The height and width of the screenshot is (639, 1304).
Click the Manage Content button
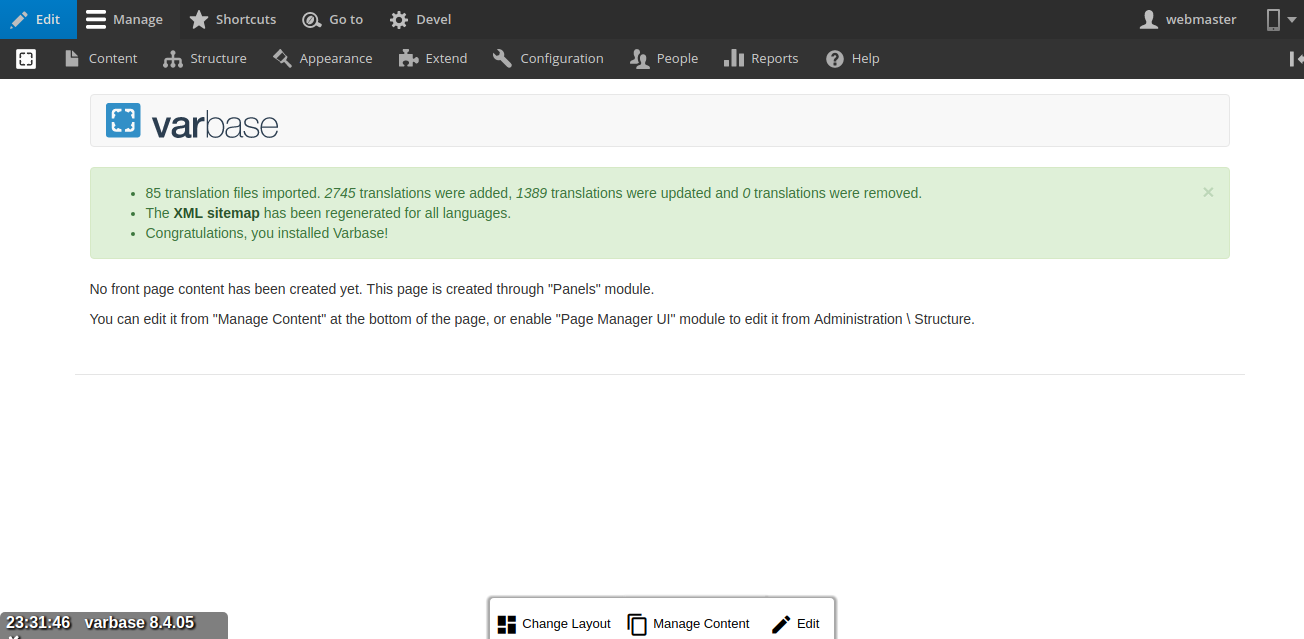(689, 624)
